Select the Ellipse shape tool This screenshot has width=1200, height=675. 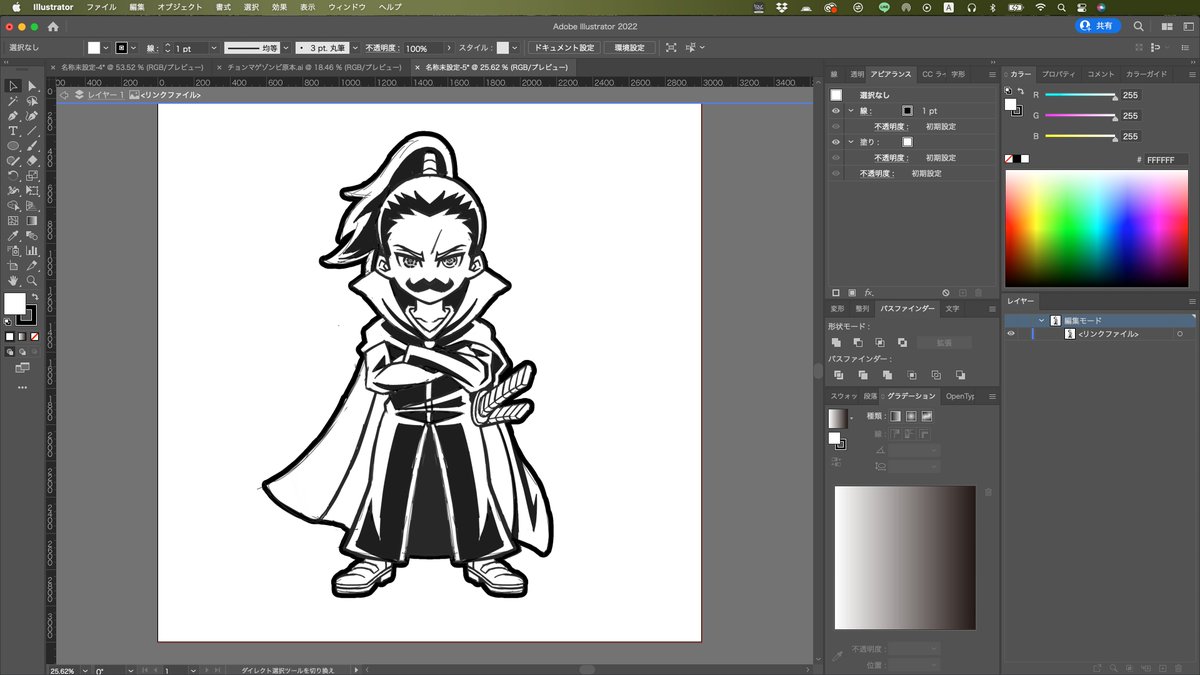click(13, 146)
